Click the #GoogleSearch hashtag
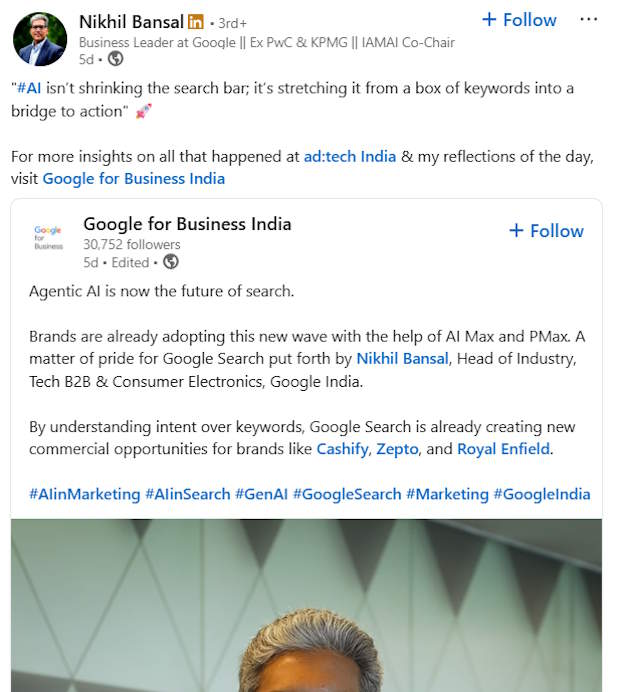Viewport: 618px width, 692px height. (x=347, y=494)
